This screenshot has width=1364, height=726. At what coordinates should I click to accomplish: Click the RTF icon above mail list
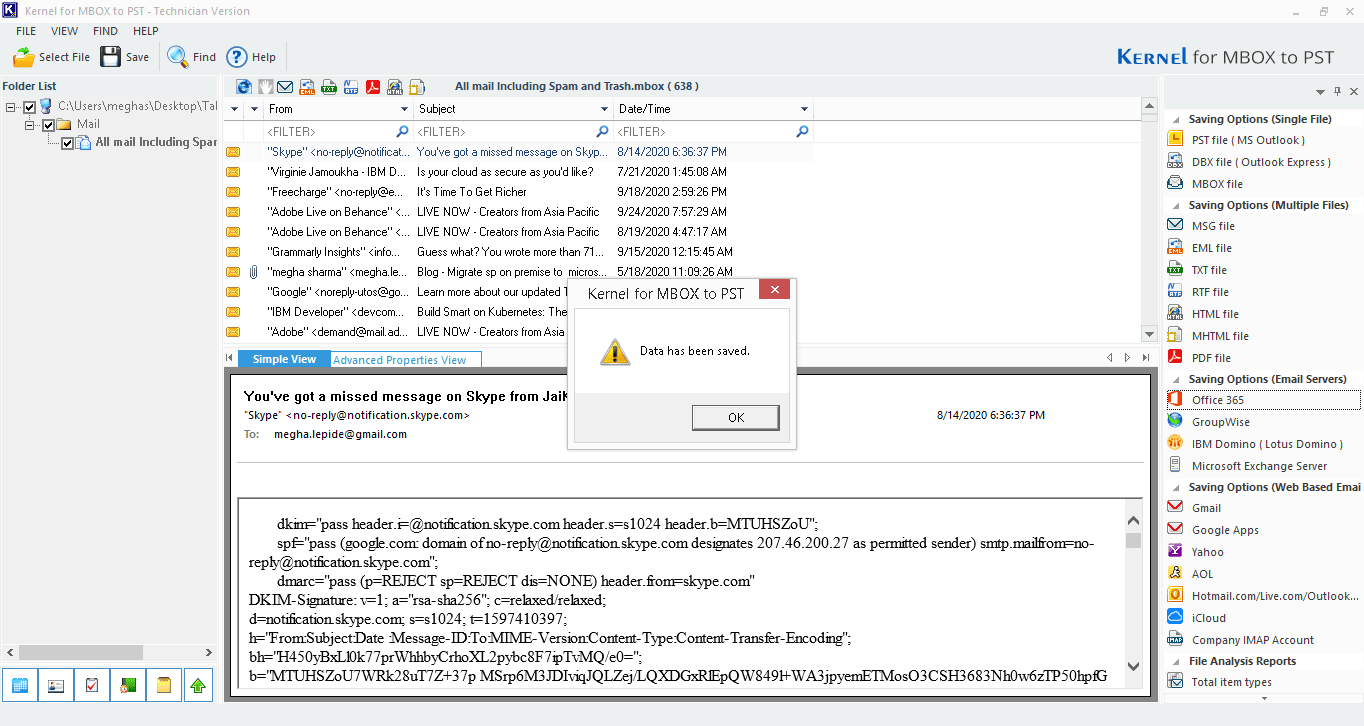pos(351,87)
